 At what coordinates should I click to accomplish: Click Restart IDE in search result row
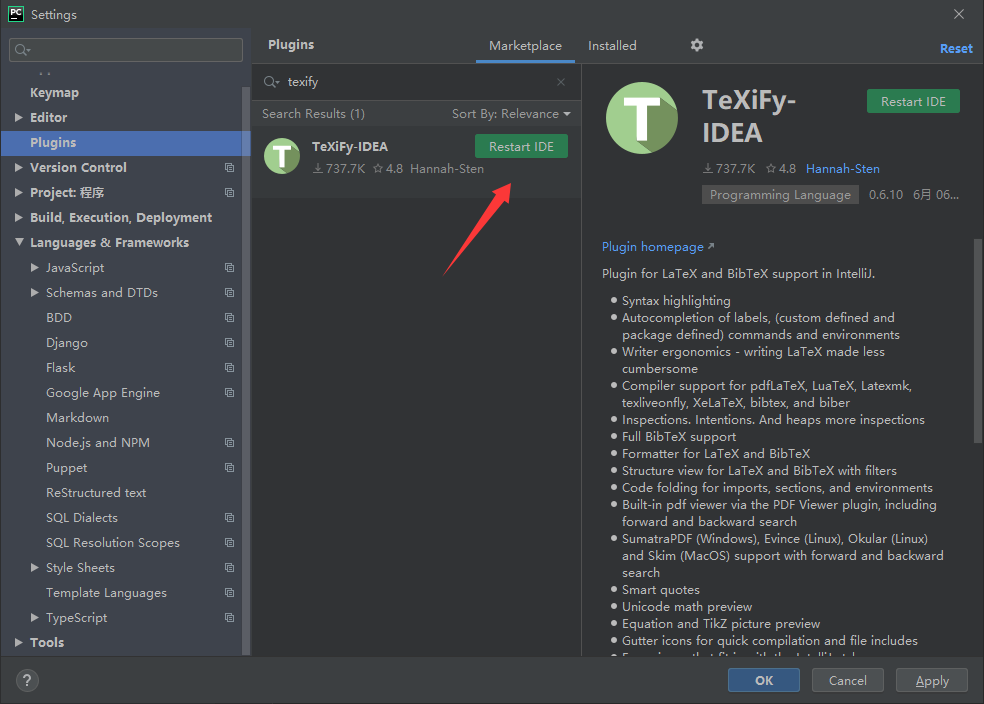tap(521, 147)
